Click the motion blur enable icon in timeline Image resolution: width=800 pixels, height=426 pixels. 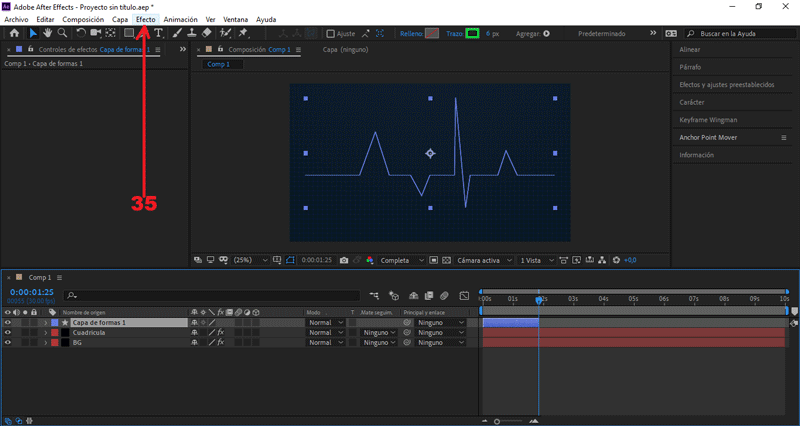tap(444, 296)
